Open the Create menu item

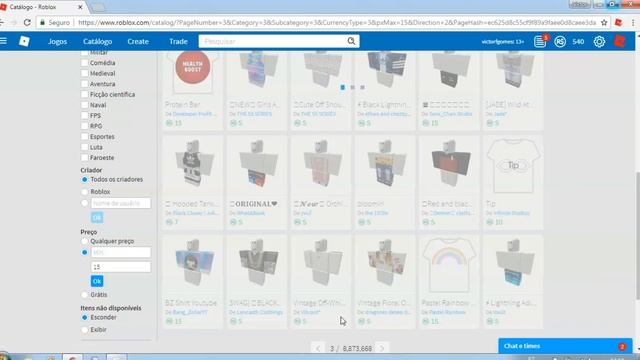point(138,41)
